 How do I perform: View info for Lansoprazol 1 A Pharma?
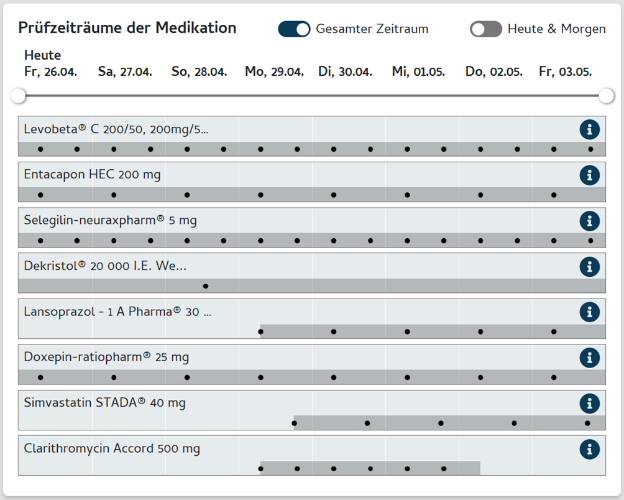coord(589,312)
